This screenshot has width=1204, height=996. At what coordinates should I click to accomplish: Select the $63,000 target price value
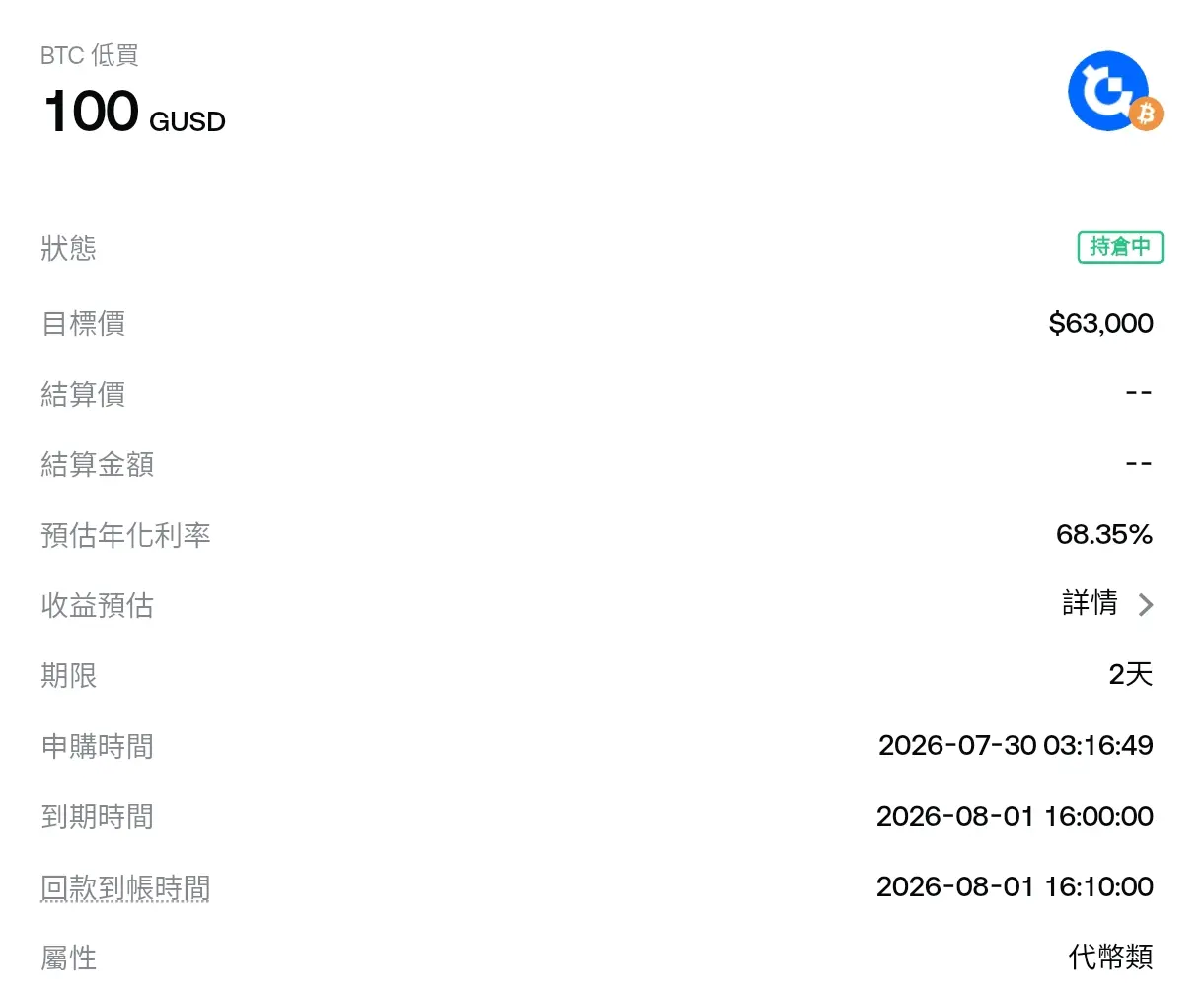pyautogui.click(x=1100, y=323)
